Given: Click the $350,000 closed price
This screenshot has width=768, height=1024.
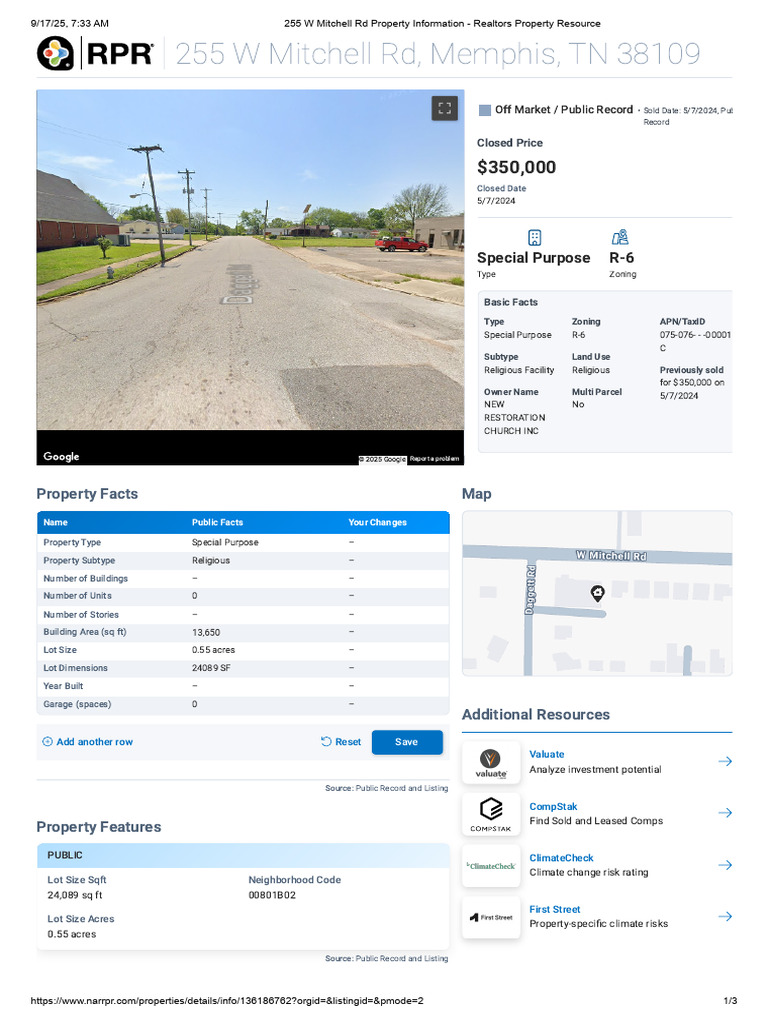Looking at the screenshot, I should (517, 167).
